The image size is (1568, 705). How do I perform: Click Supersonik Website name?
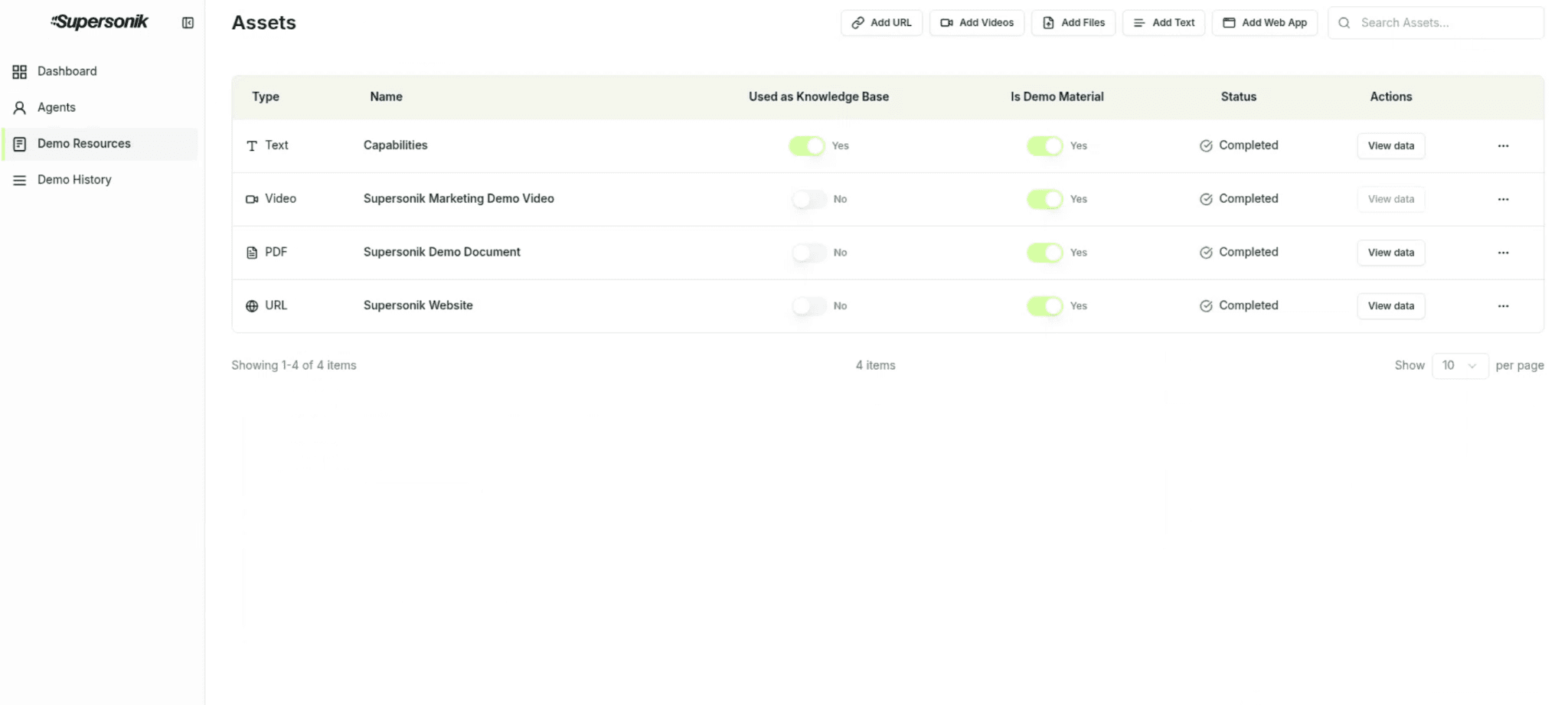click(x=418, y=305)
